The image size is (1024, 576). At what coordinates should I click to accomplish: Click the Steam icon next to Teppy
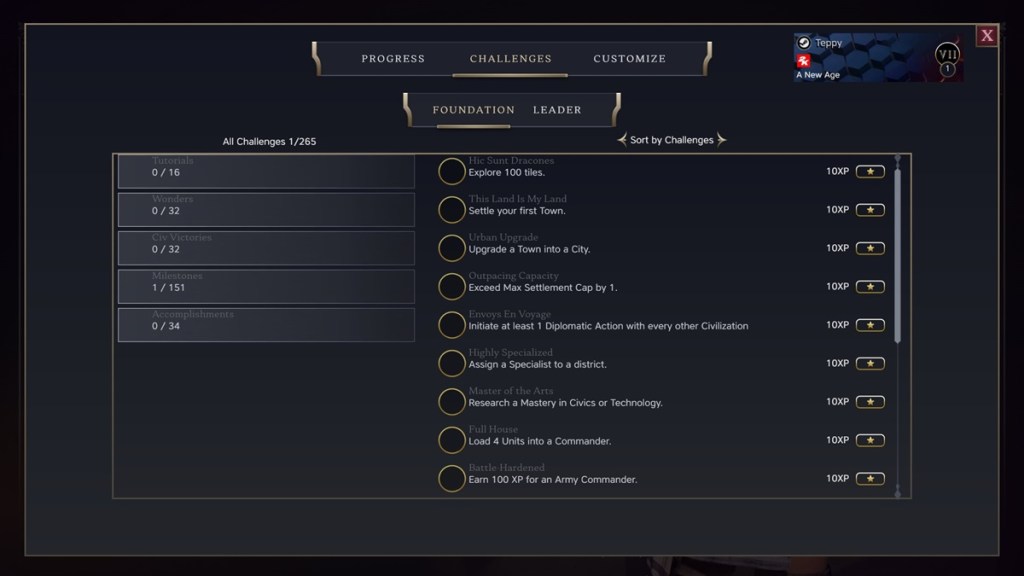(806, 43)
